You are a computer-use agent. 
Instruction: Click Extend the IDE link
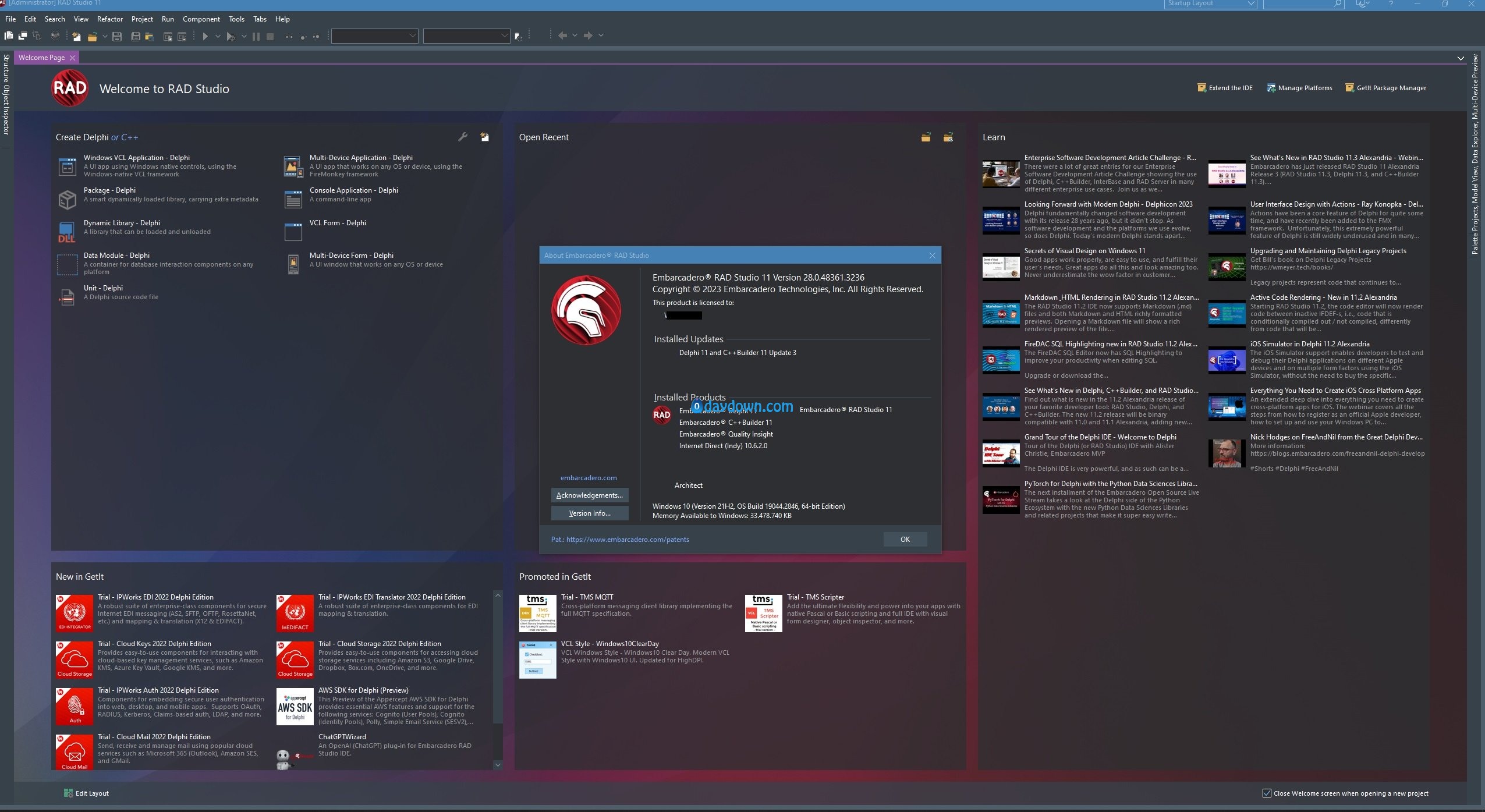[x=1225, y=88]
